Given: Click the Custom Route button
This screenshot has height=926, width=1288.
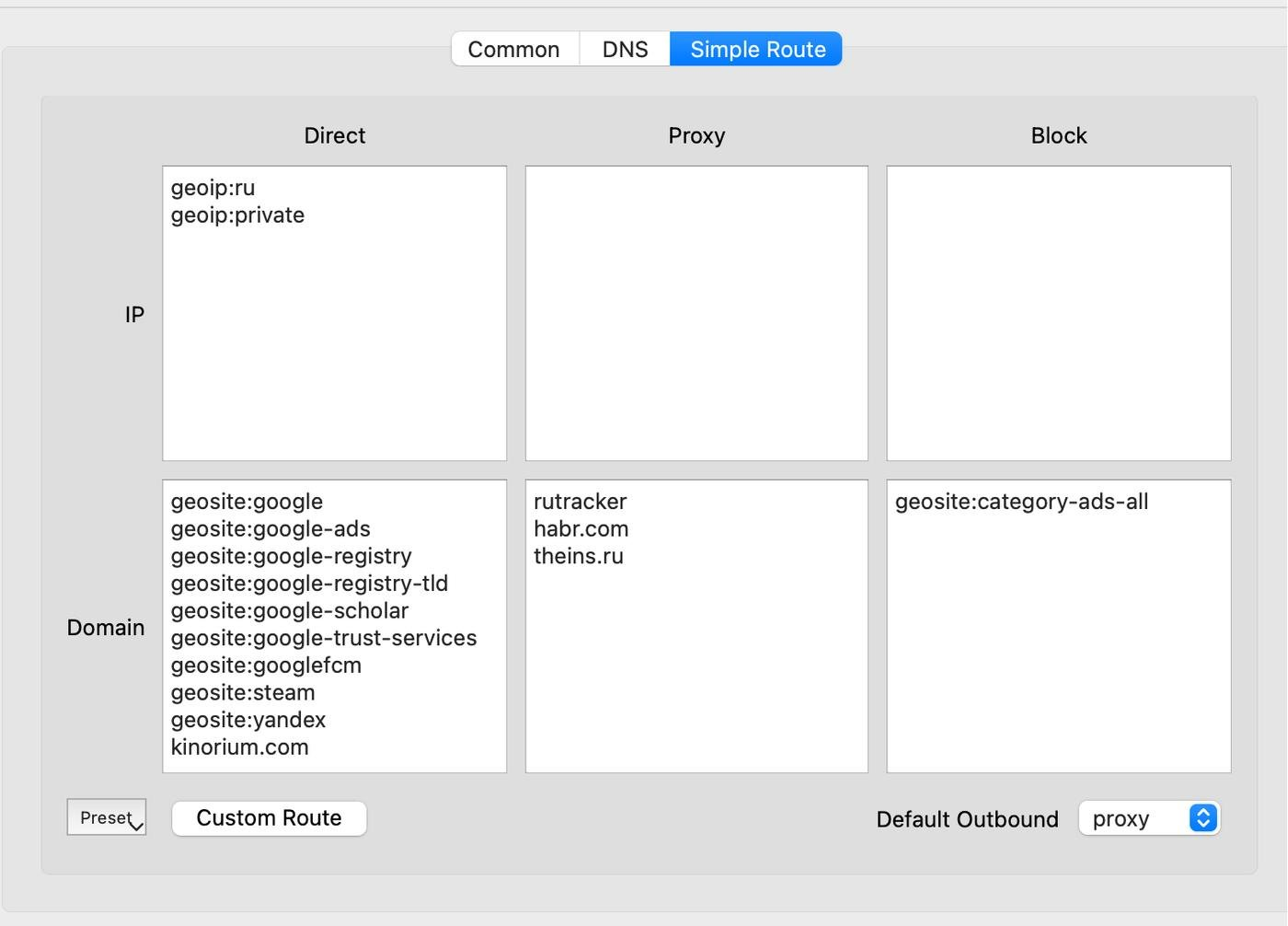Looking at the screenshot, I should pos(269,818).
